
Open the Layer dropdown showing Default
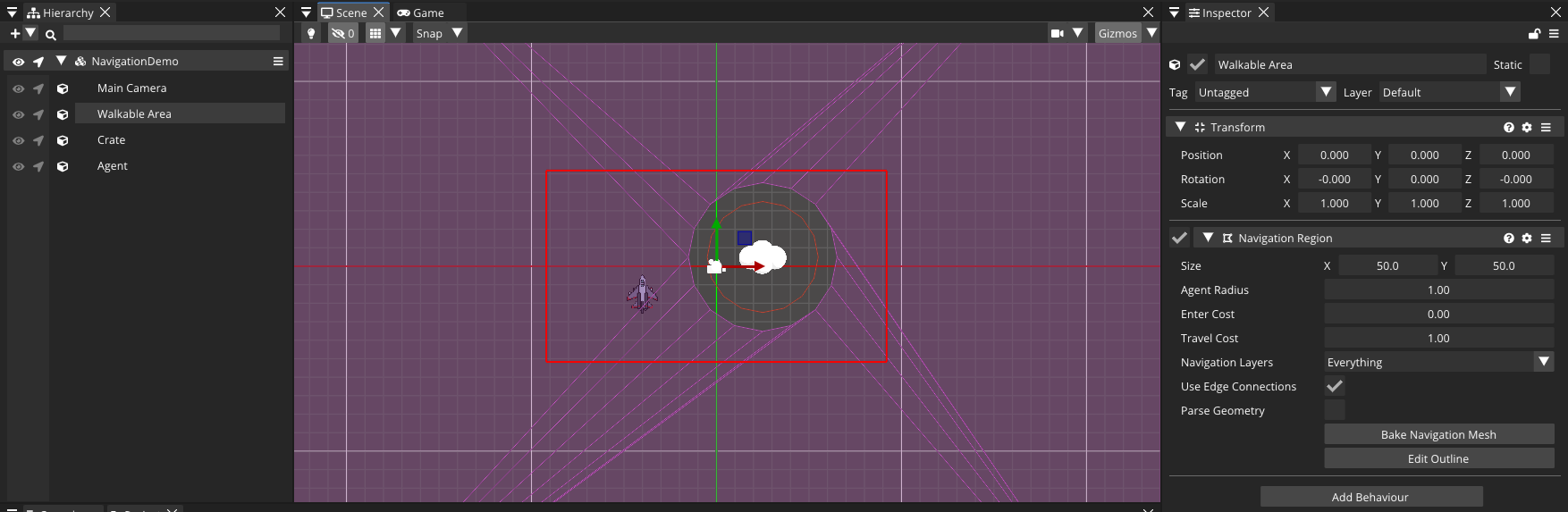click(1449, 92)
